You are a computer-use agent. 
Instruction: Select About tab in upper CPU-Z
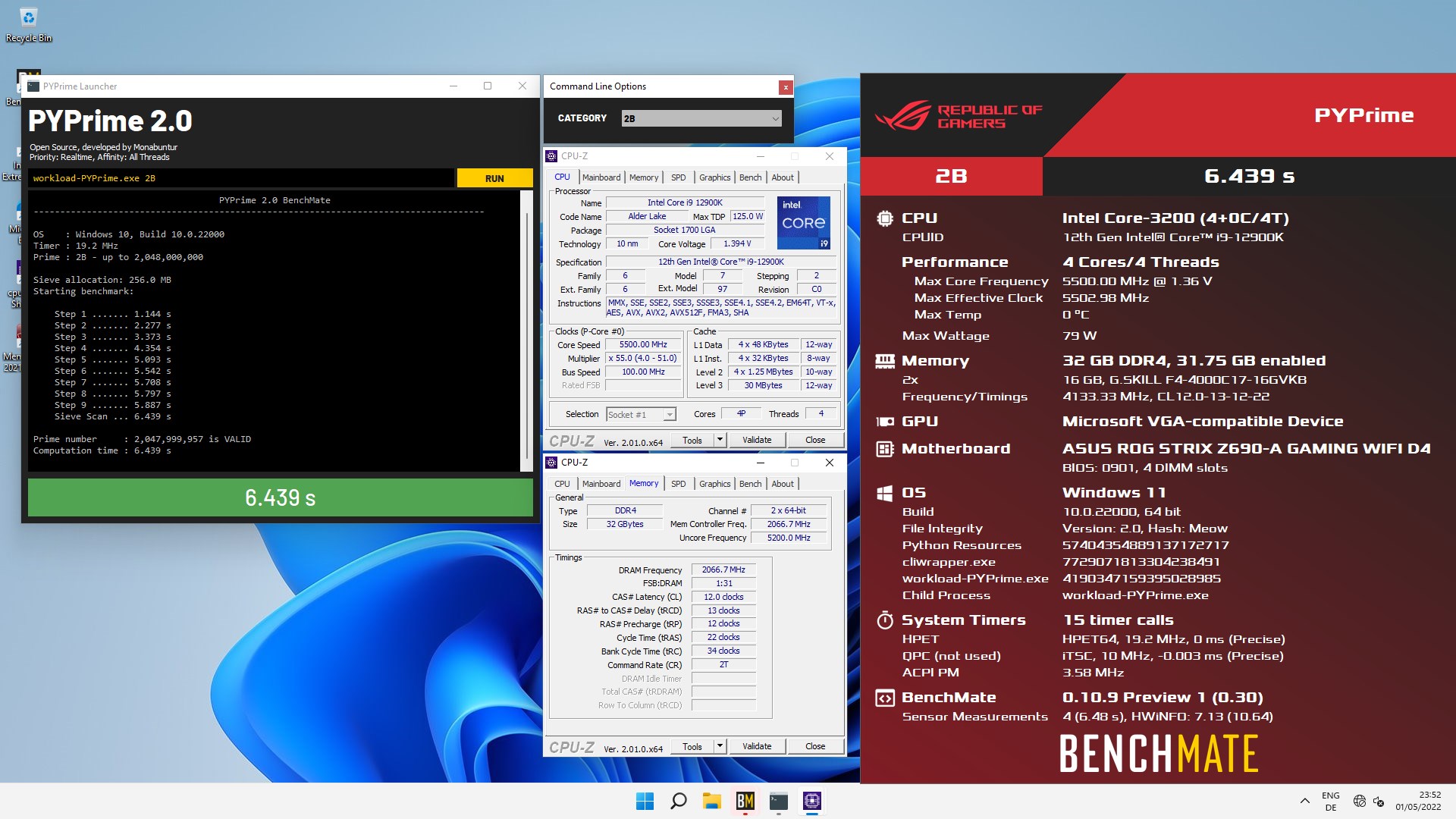pyautogui.click(x=783, y=177)
